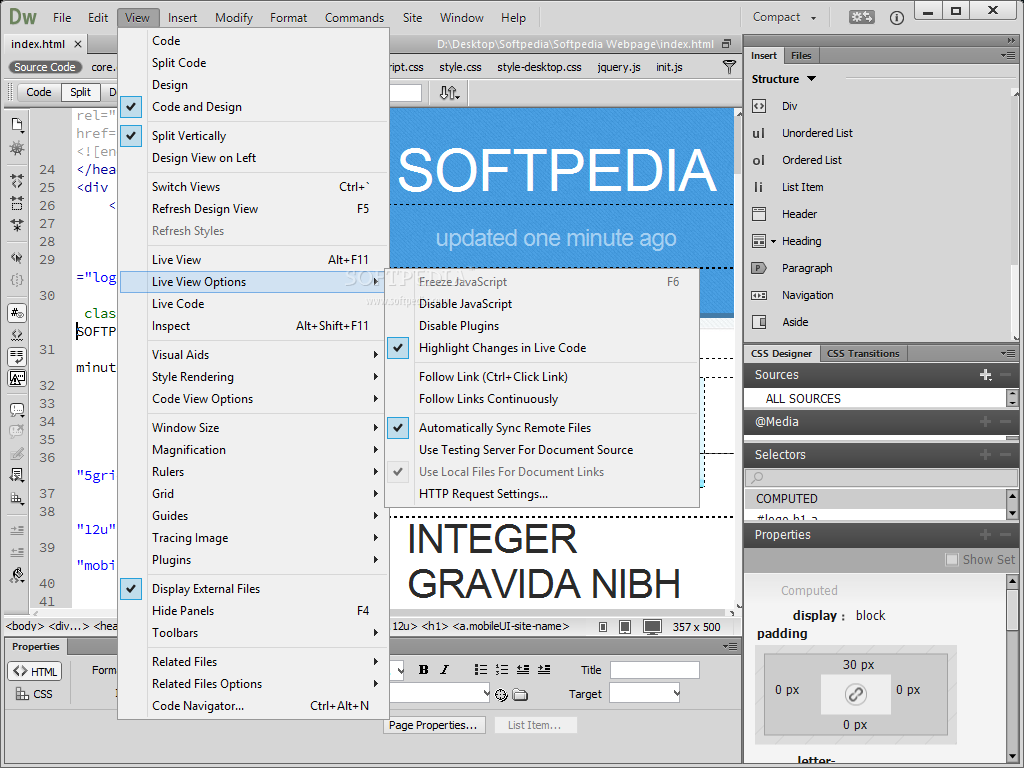The image size is (1024, 768).
Task: Enable the Show Set checkbox
Action: (952, 560)
